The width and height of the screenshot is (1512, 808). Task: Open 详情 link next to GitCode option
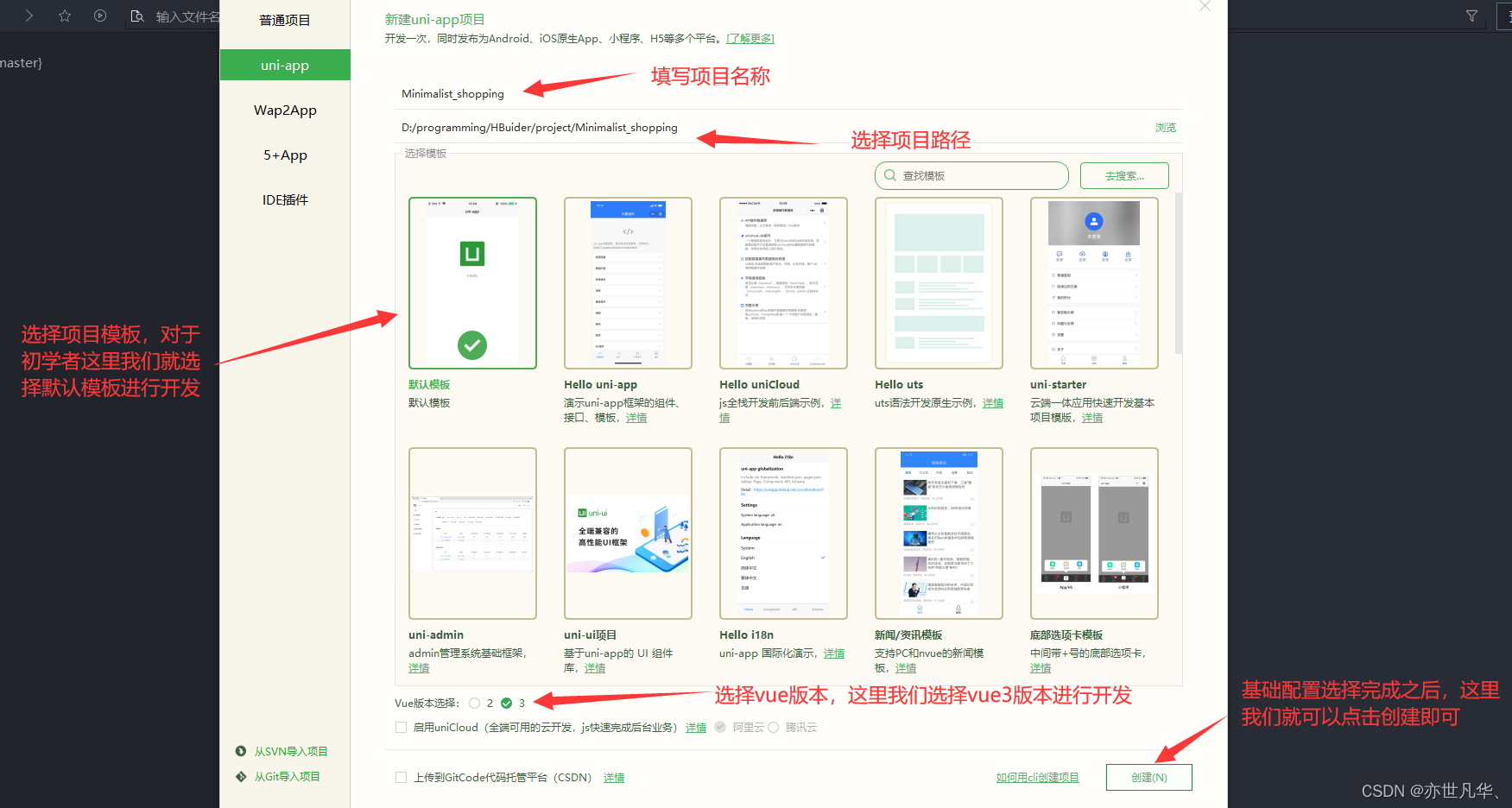(x=614, y=778)
